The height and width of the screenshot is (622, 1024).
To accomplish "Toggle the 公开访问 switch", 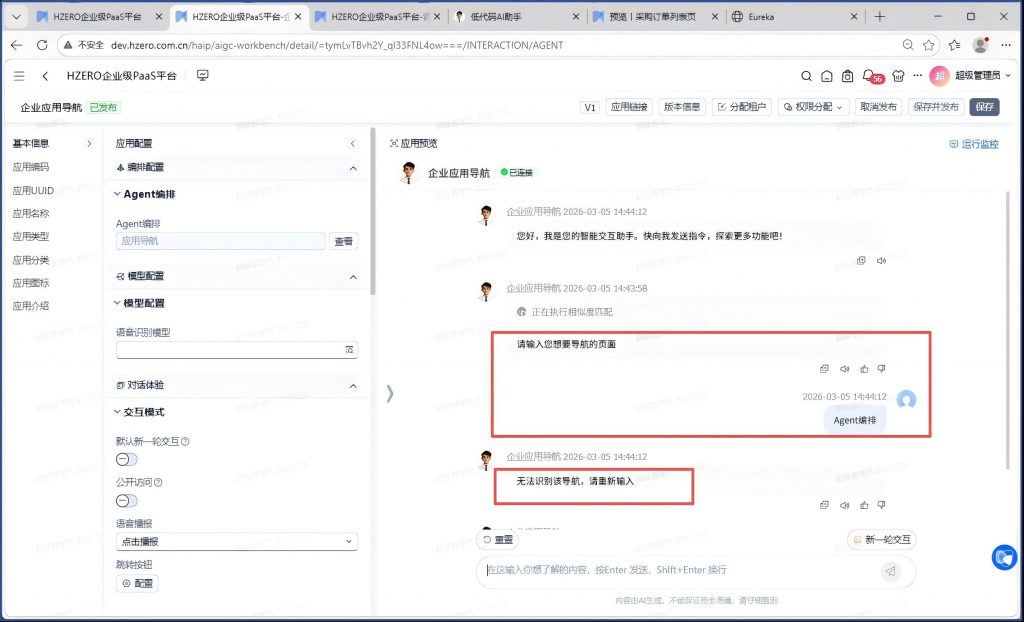I will (127, 500).
